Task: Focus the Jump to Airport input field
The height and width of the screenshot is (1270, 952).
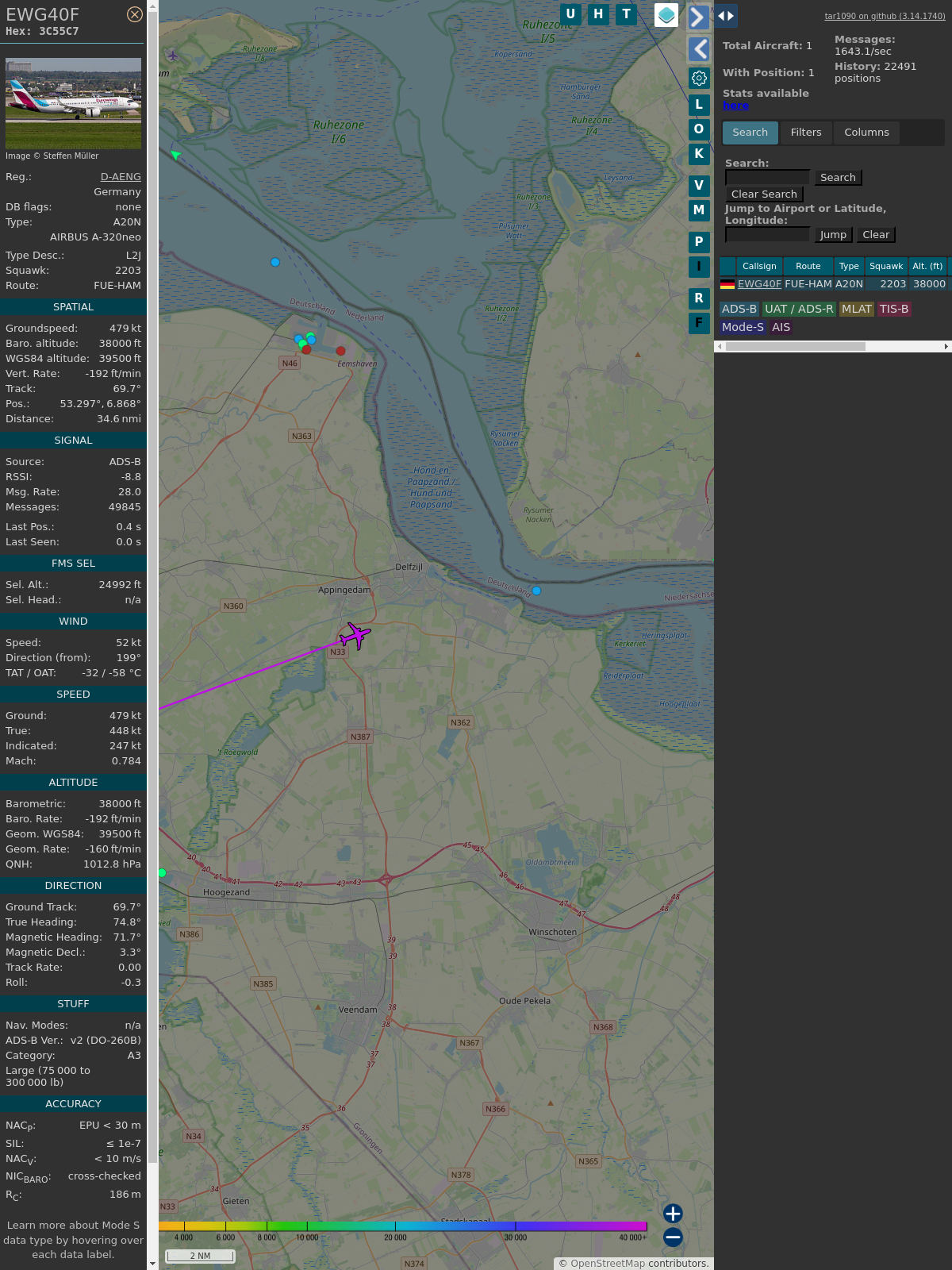Action: (767, 235)
